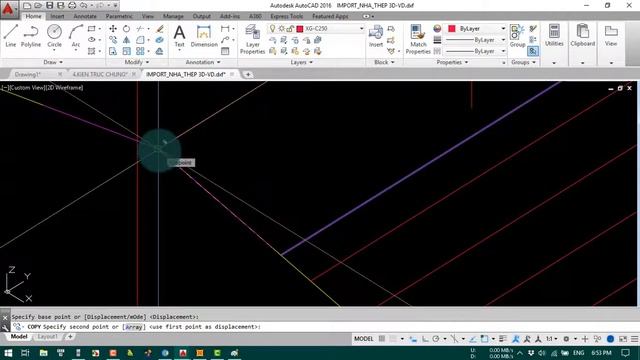This screenshot has width=640, height=360.
Task: Click the new drawing tab plus button
Action: (248, 74)
